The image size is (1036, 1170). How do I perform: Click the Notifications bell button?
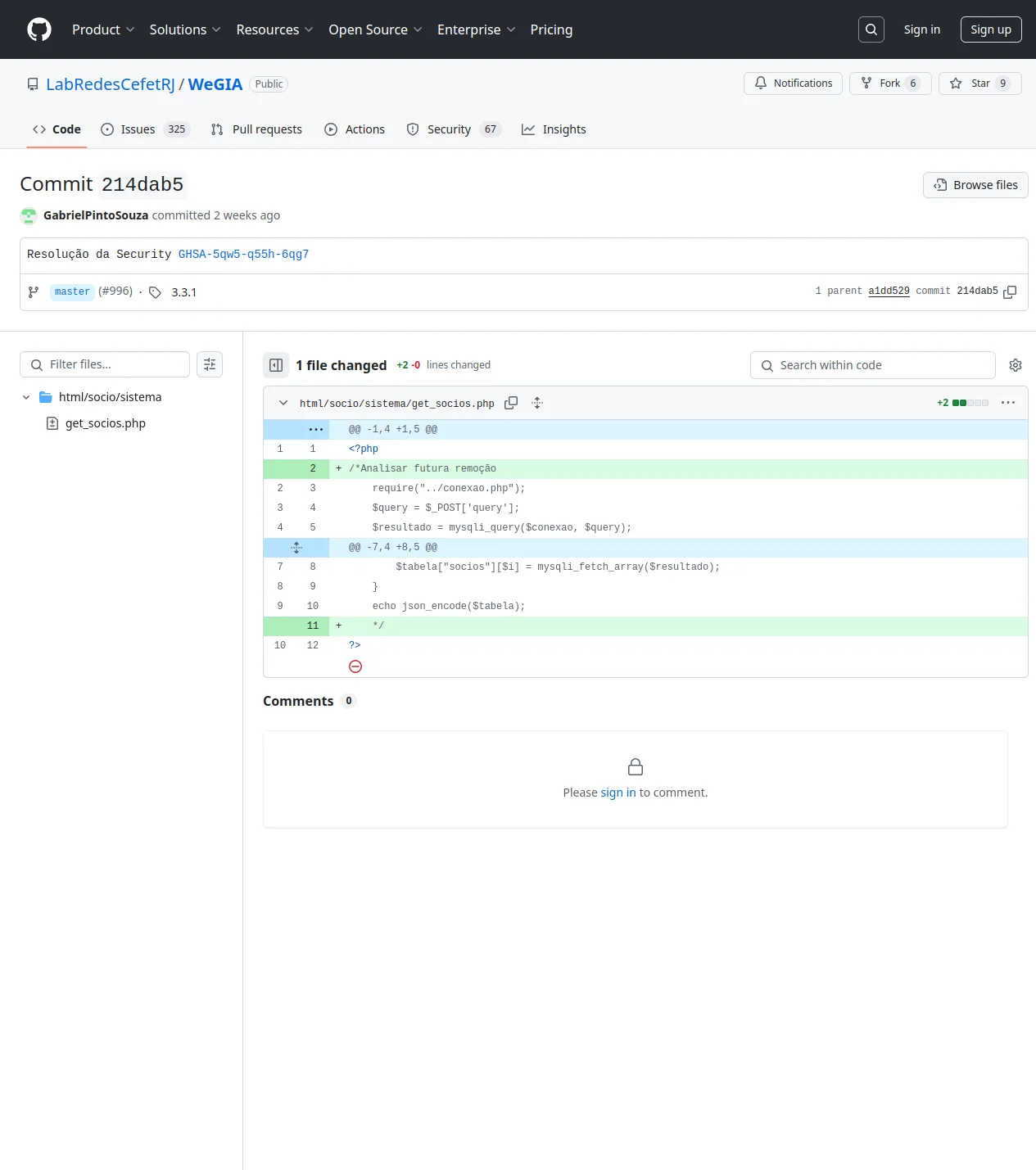pyautogui.click(x=793, y=84)
